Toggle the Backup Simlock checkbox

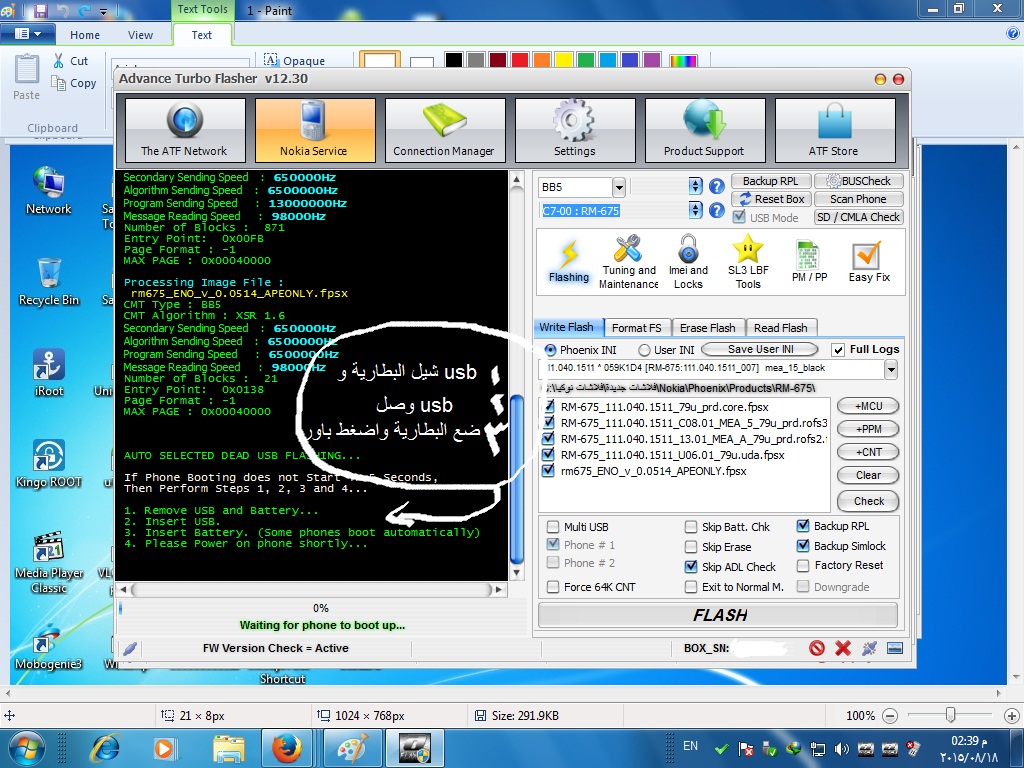[803, 546]
